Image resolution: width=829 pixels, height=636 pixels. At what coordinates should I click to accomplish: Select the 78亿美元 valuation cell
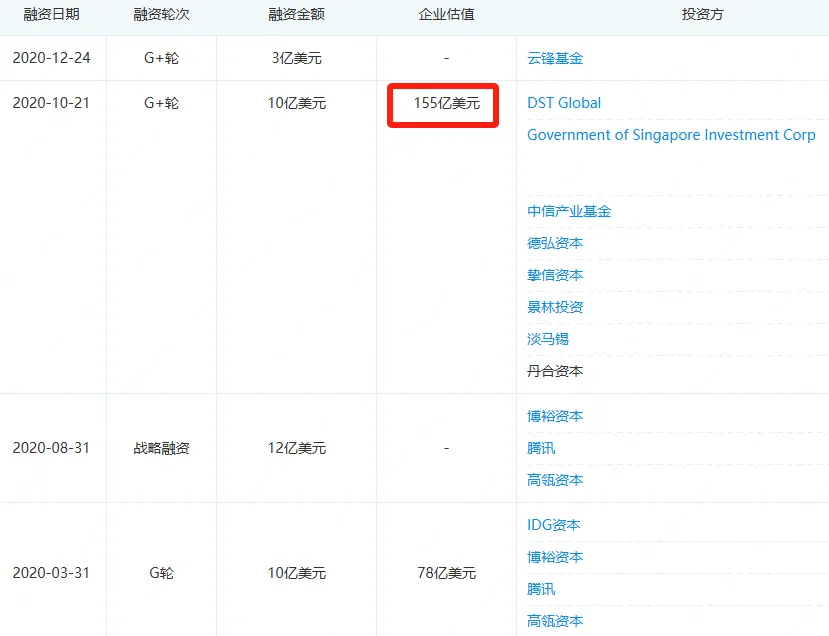(x=446, y=573)
